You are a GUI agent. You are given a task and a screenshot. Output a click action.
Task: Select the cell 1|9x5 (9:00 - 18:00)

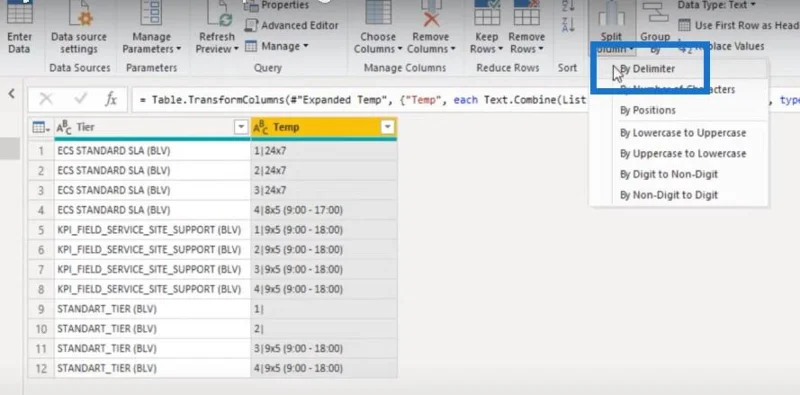[323, 230]
